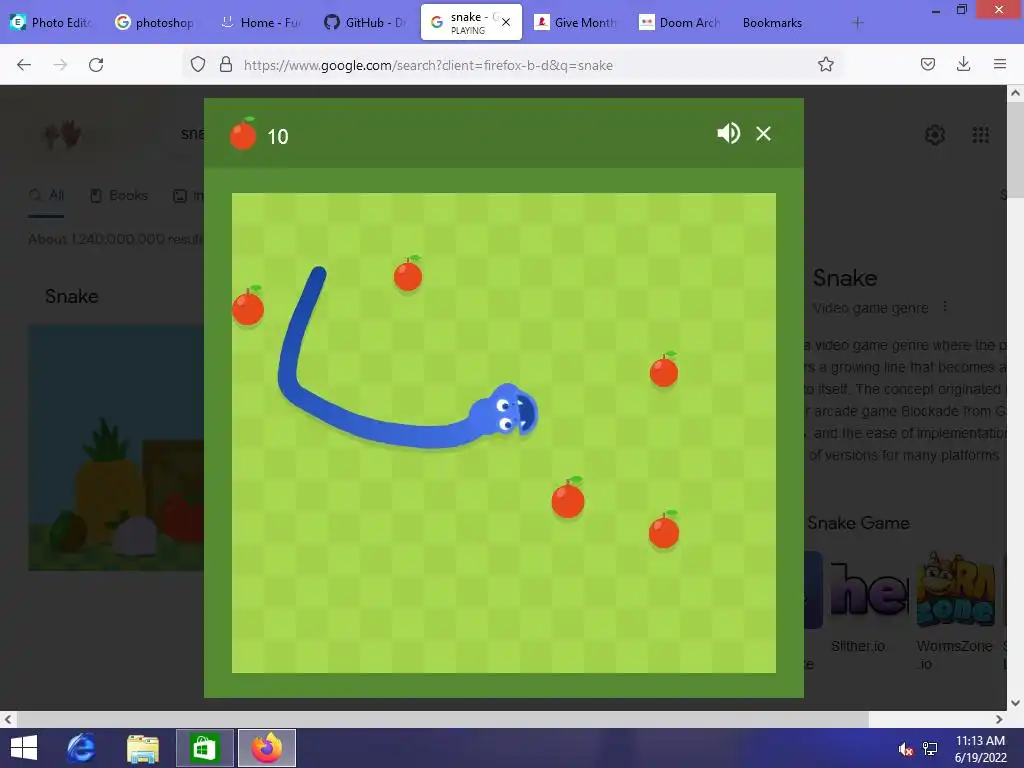Open Firefox application menu

(1000, 65)
